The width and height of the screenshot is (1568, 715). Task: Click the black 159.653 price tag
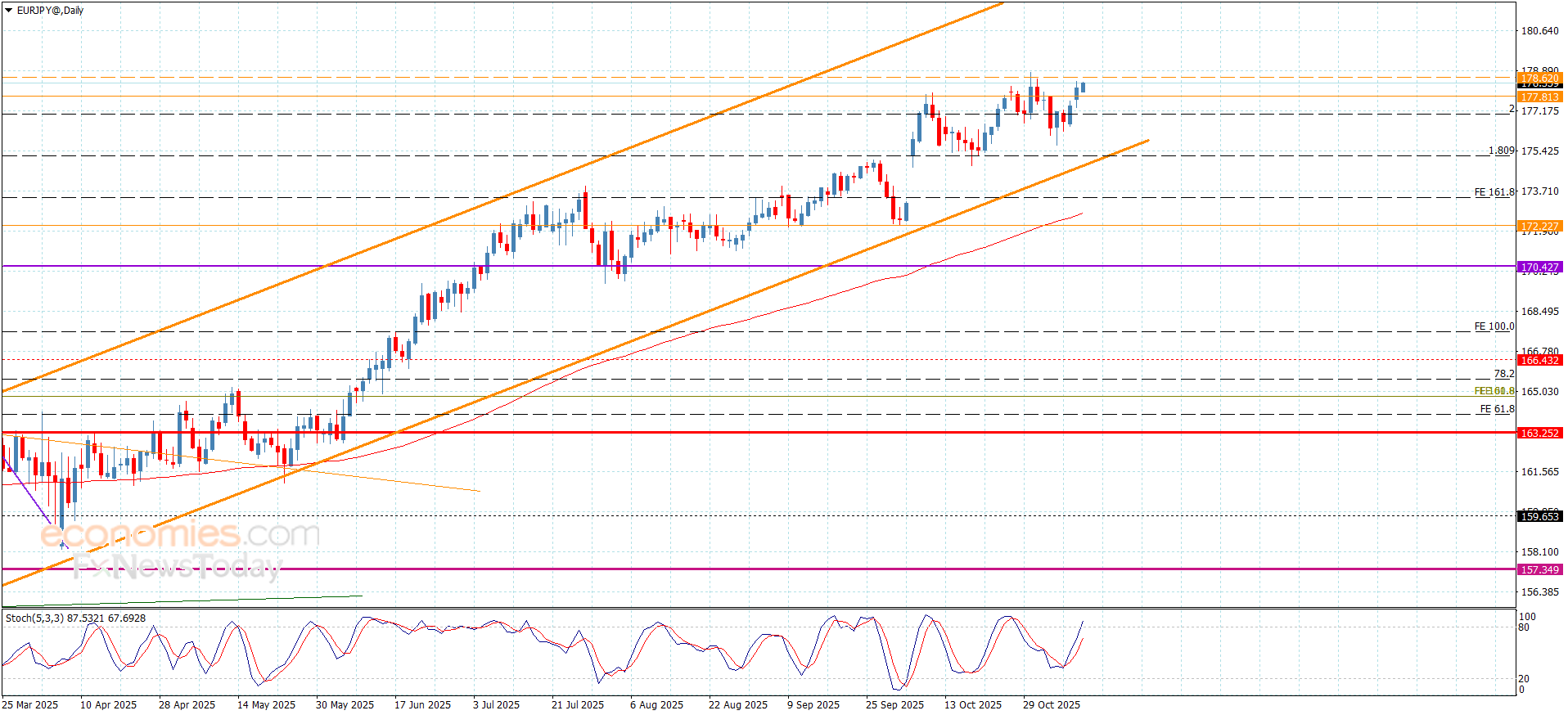(x=1539, y=517)
